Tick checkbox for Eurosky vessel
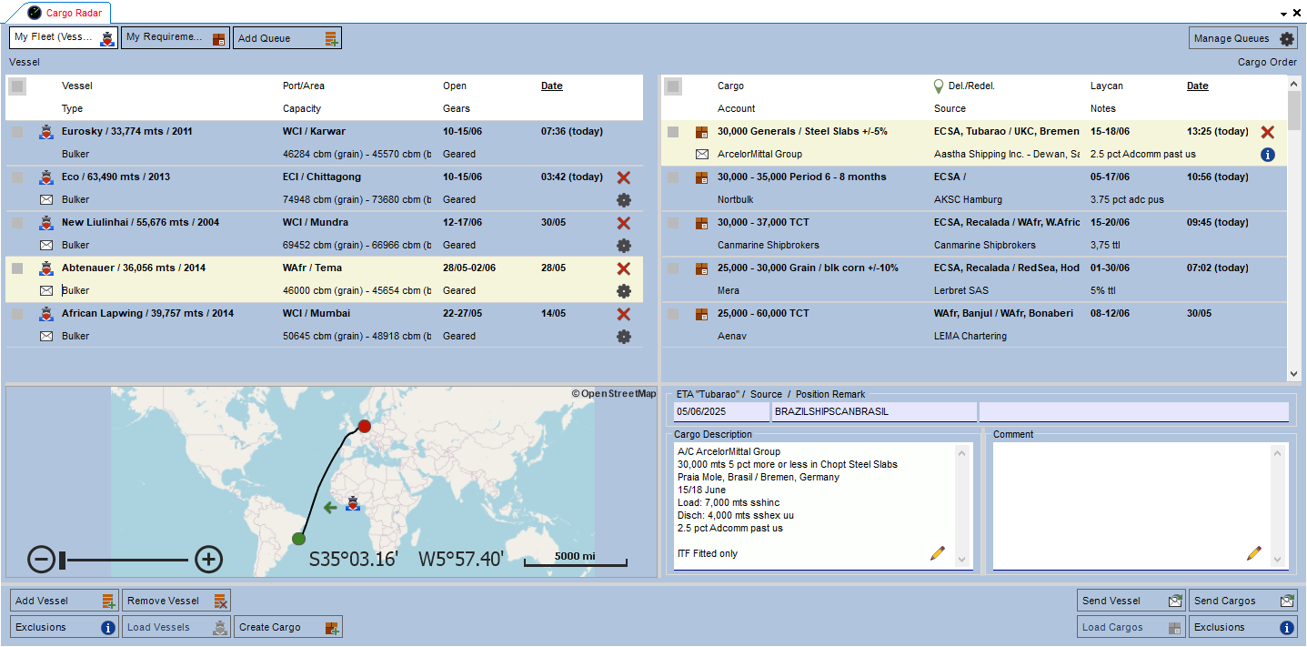 point(17,132)
